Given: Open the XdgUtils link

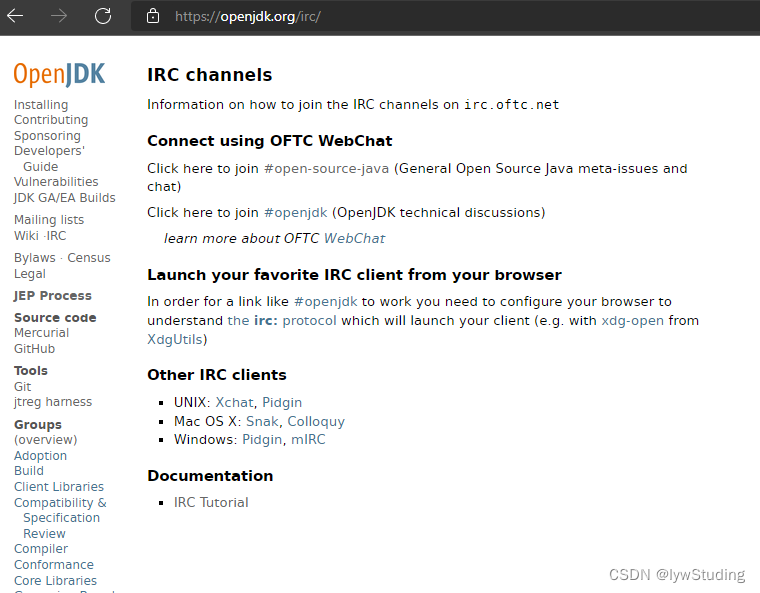Looking at the screenshot, I should (x=175, y=339).
